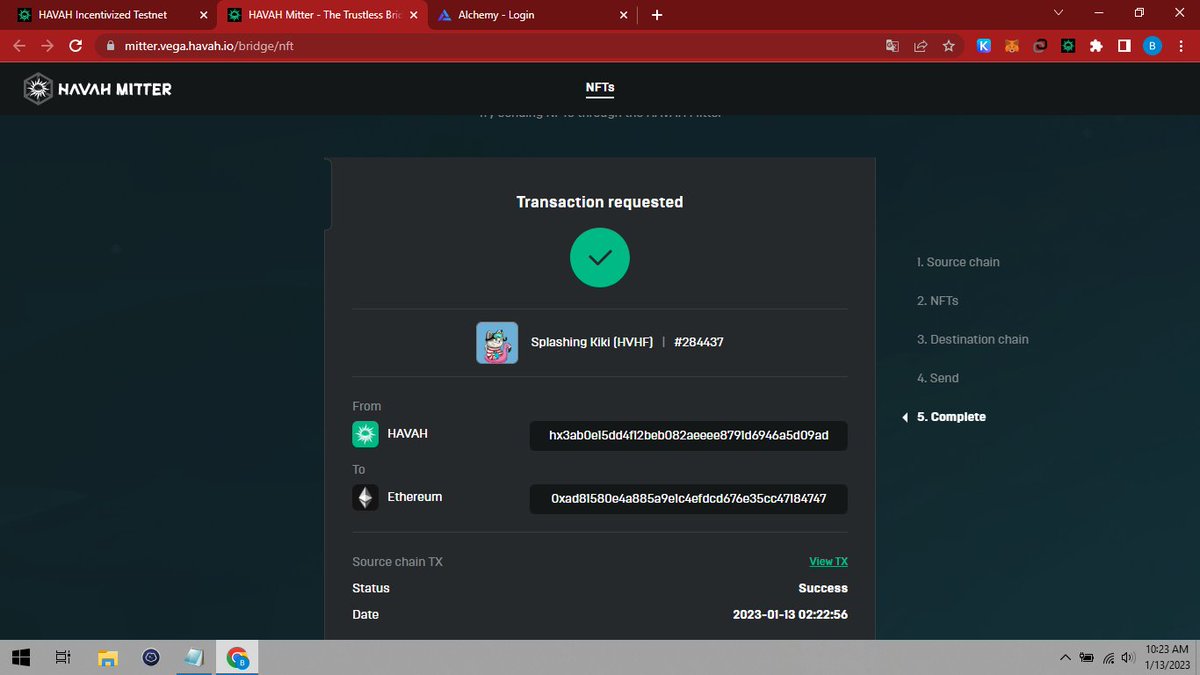Close the Alchemy - Login tab

[623, 15]
